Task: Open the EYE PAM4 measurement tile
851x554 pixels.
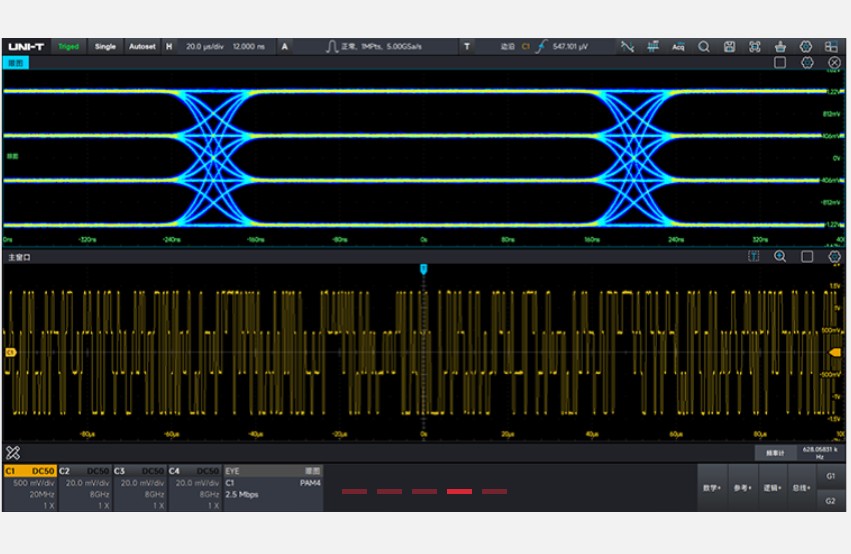Action: 273,487
